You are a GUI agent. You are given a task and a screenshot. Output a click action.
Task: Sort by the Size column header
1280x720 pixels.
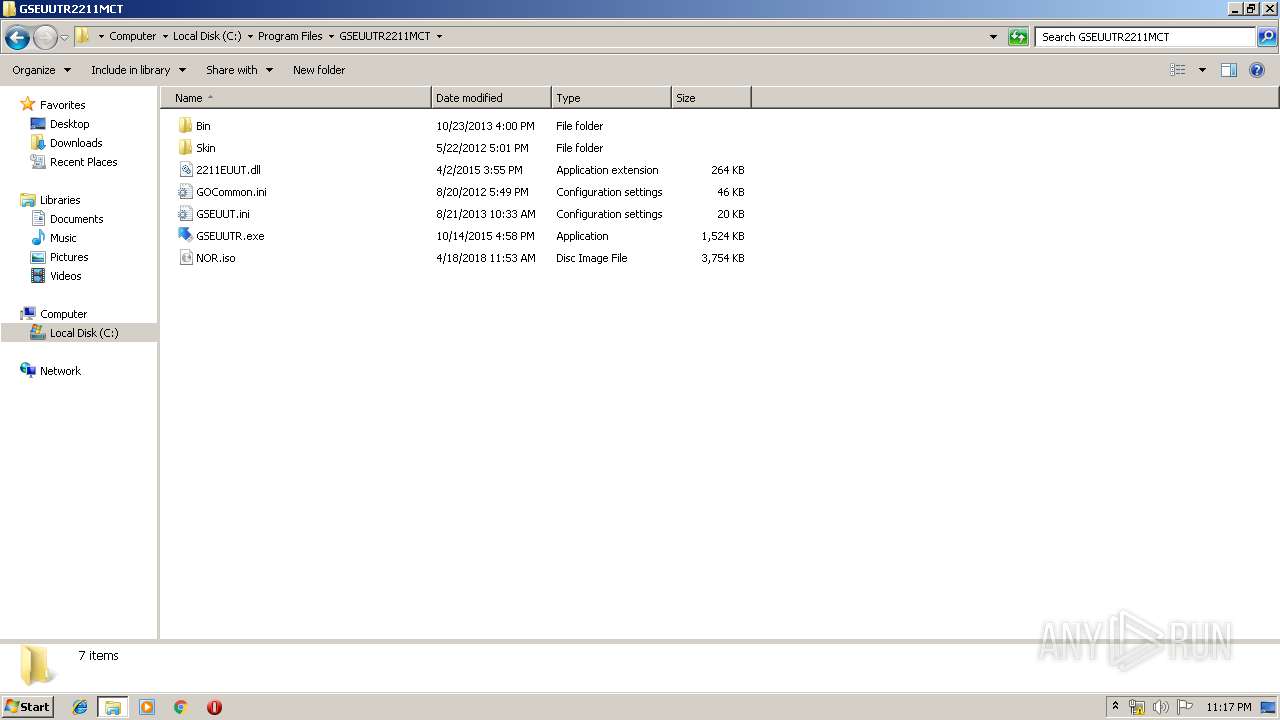[x=711, y=98]
